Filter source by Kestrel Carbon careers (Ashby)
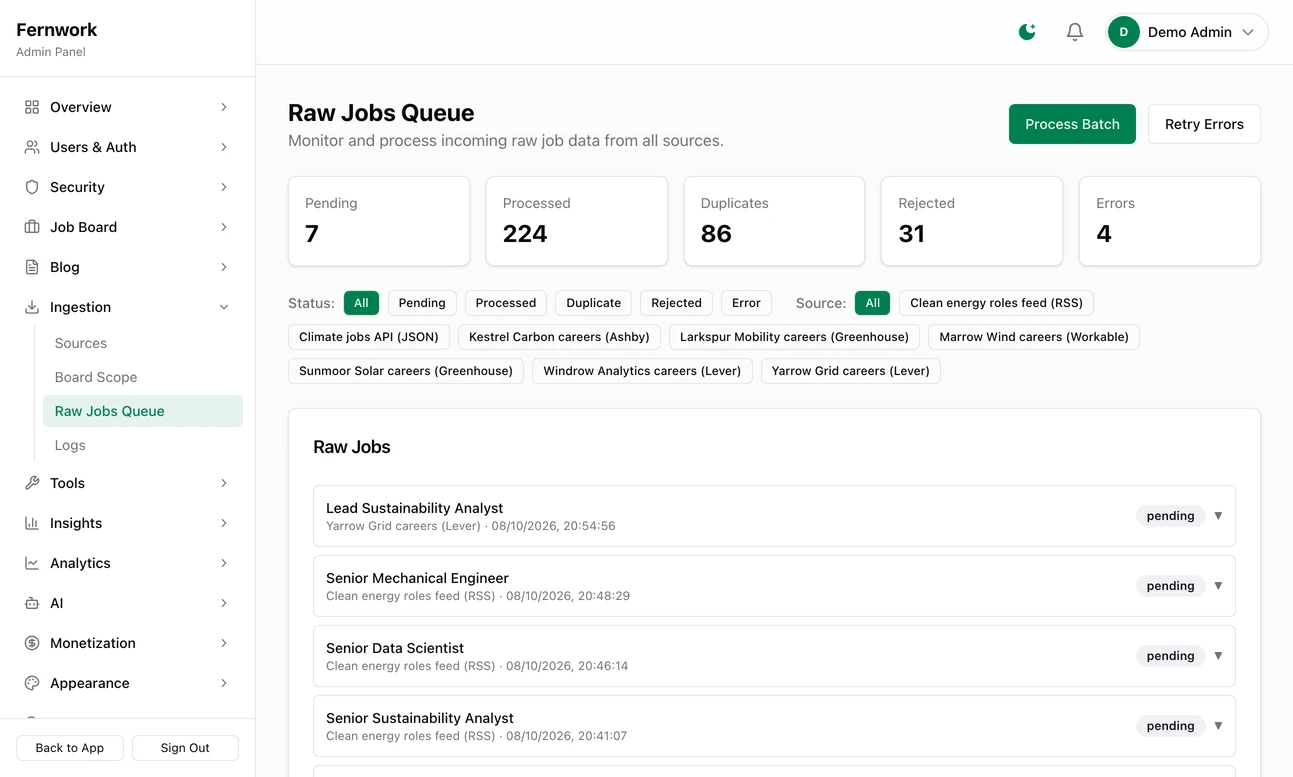The image size is (1293, 777). tap(559, 337)
